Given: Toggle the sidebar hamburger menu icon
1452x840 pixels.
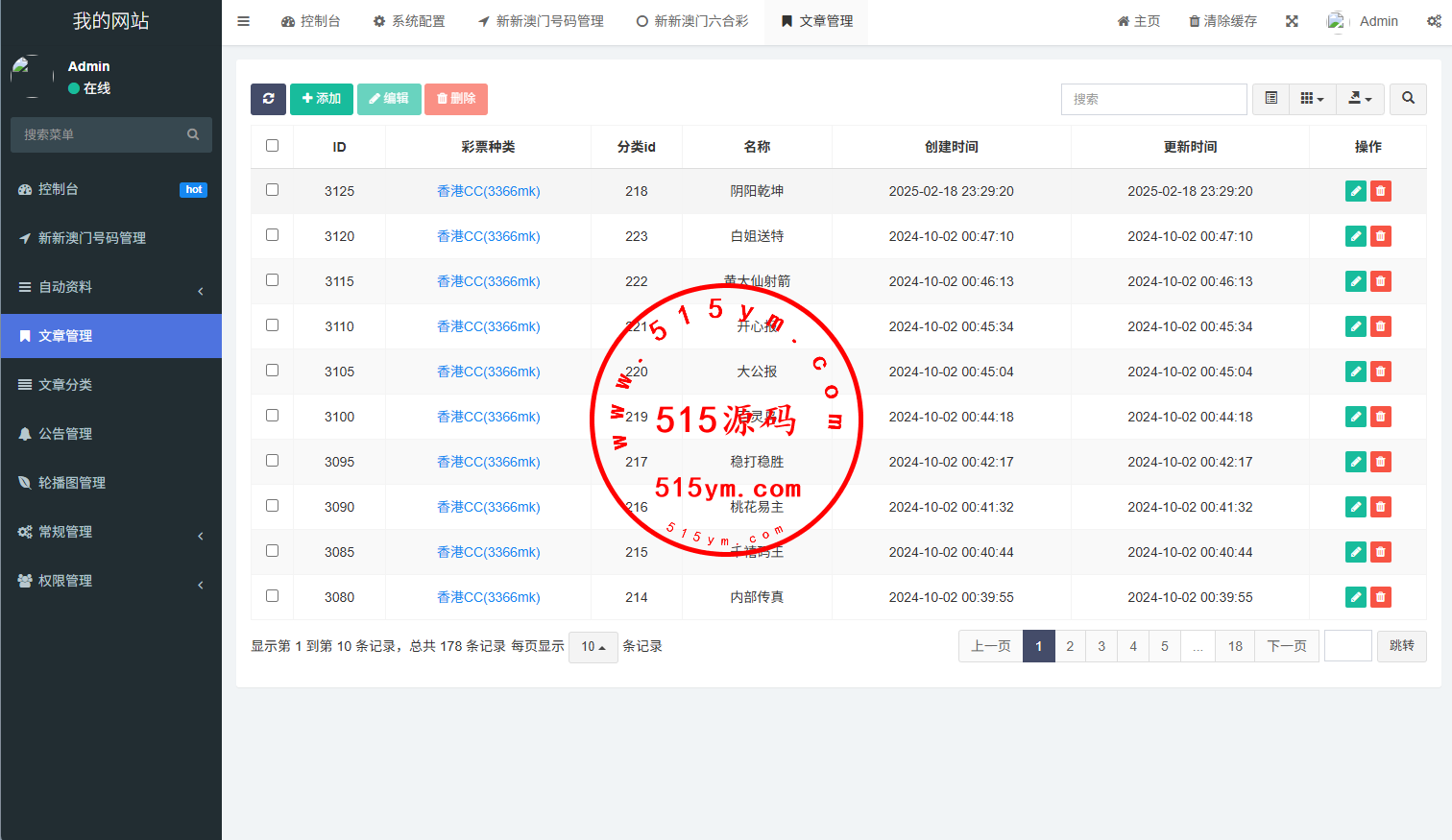Looking at the screenshot, I should [244, 21].
